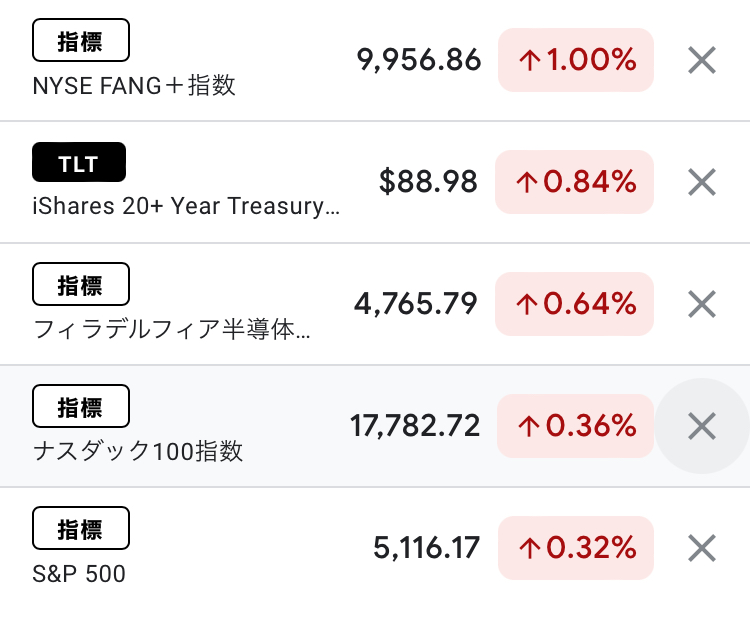Click 指標 badge above フィラデルフィア半導体
Image resolution: width=750 pixels, height=620 pixels.
(x=81, y=284)
